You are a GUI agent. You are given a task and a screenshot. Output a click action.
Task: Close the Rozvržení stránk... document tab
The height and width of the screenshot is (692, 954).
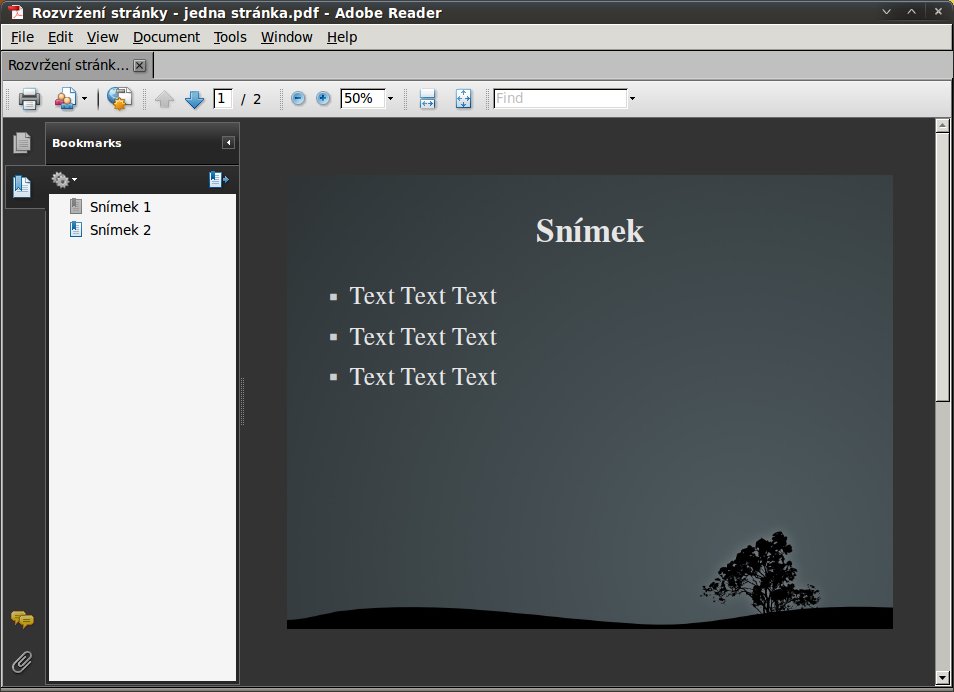140,66
